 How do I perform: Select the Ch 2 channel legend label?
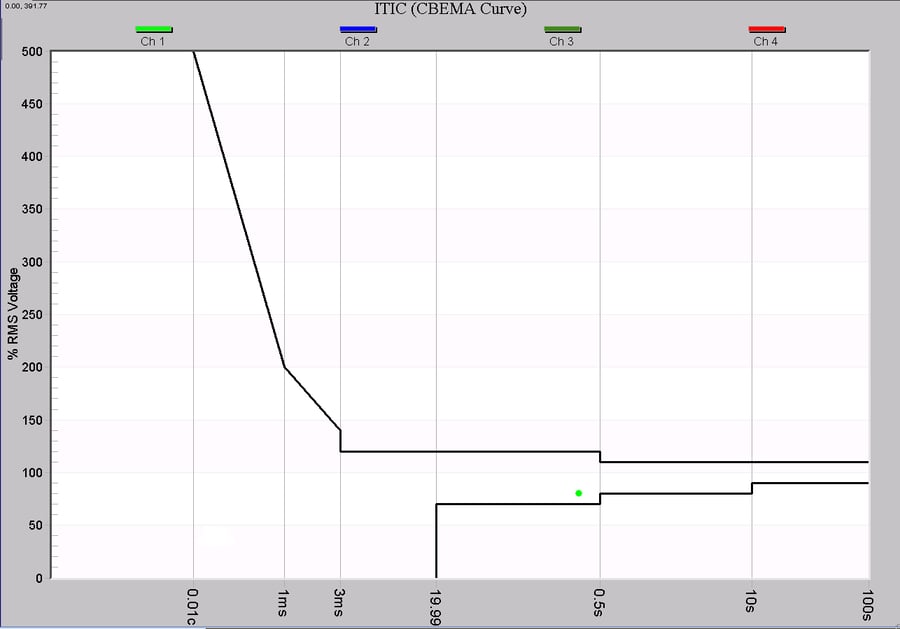[x=357, y=41]
